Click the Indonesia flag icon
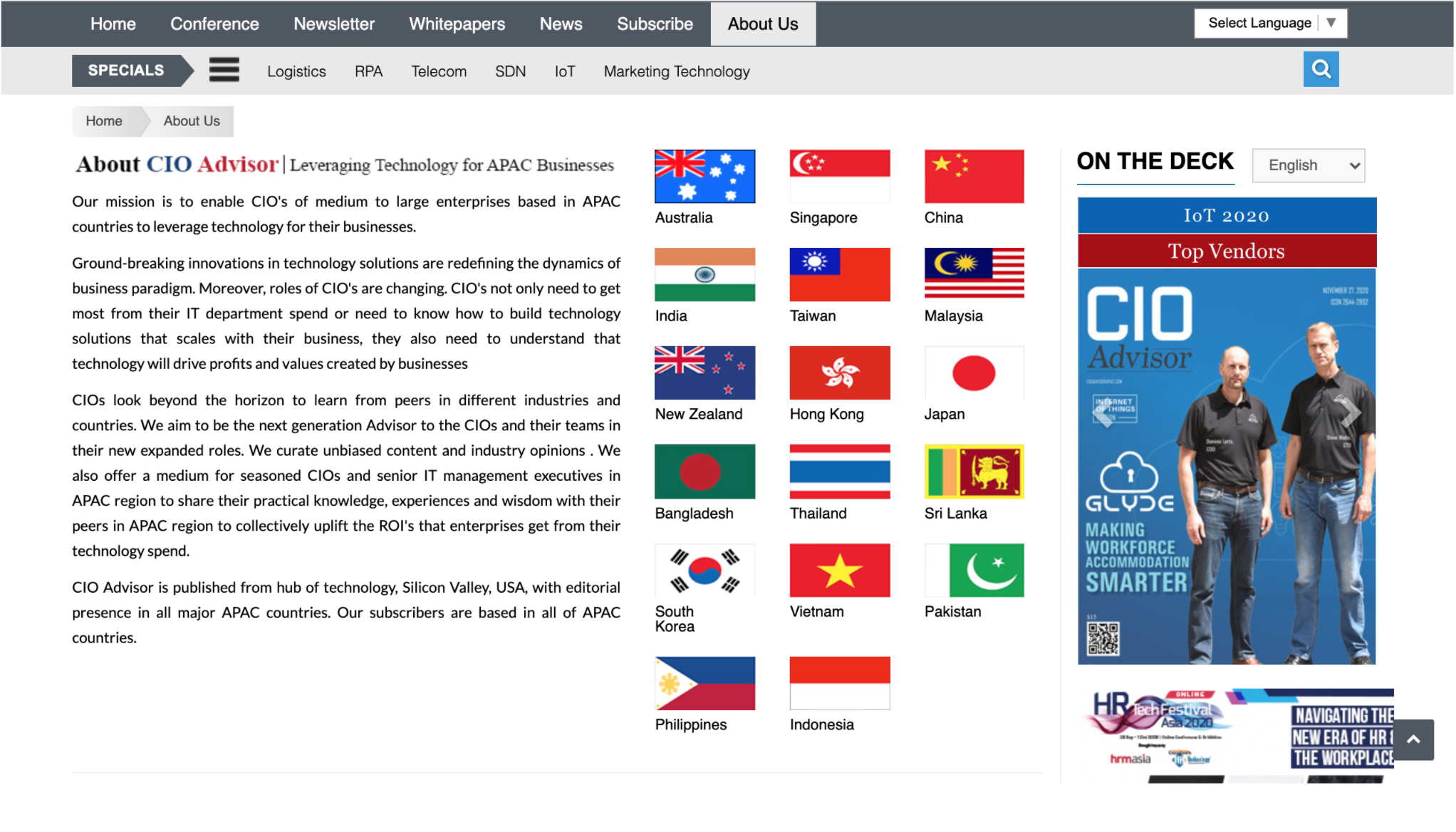The width and height of the screenshot is (1456, 832). pyautogui.click(x=840, y=684)
